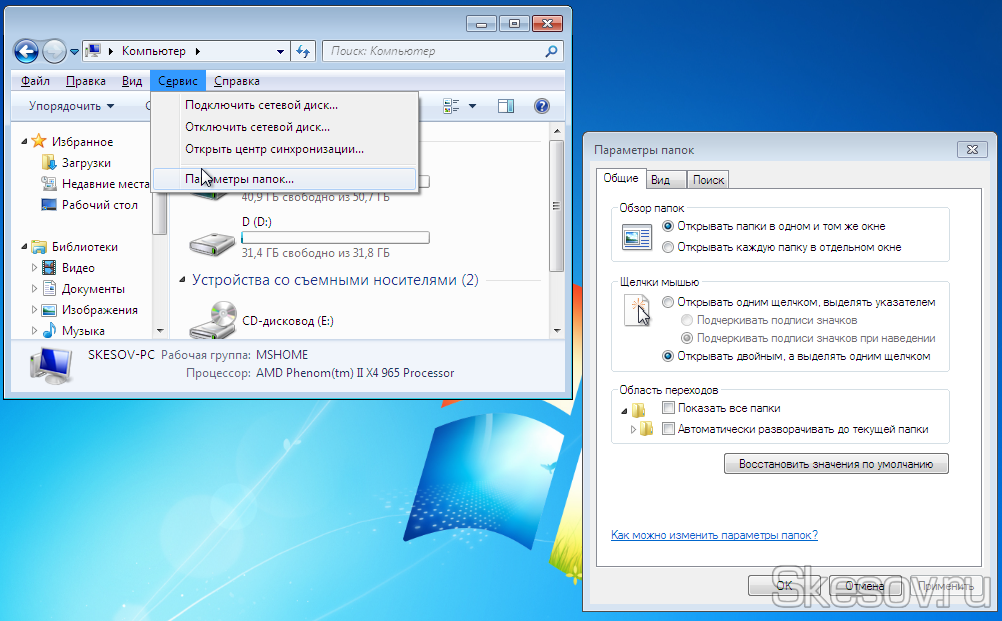The width and height of the screenshot is (1002, 621).
Task: Choose Параметры папок menu entry
Action: (240, 179)
